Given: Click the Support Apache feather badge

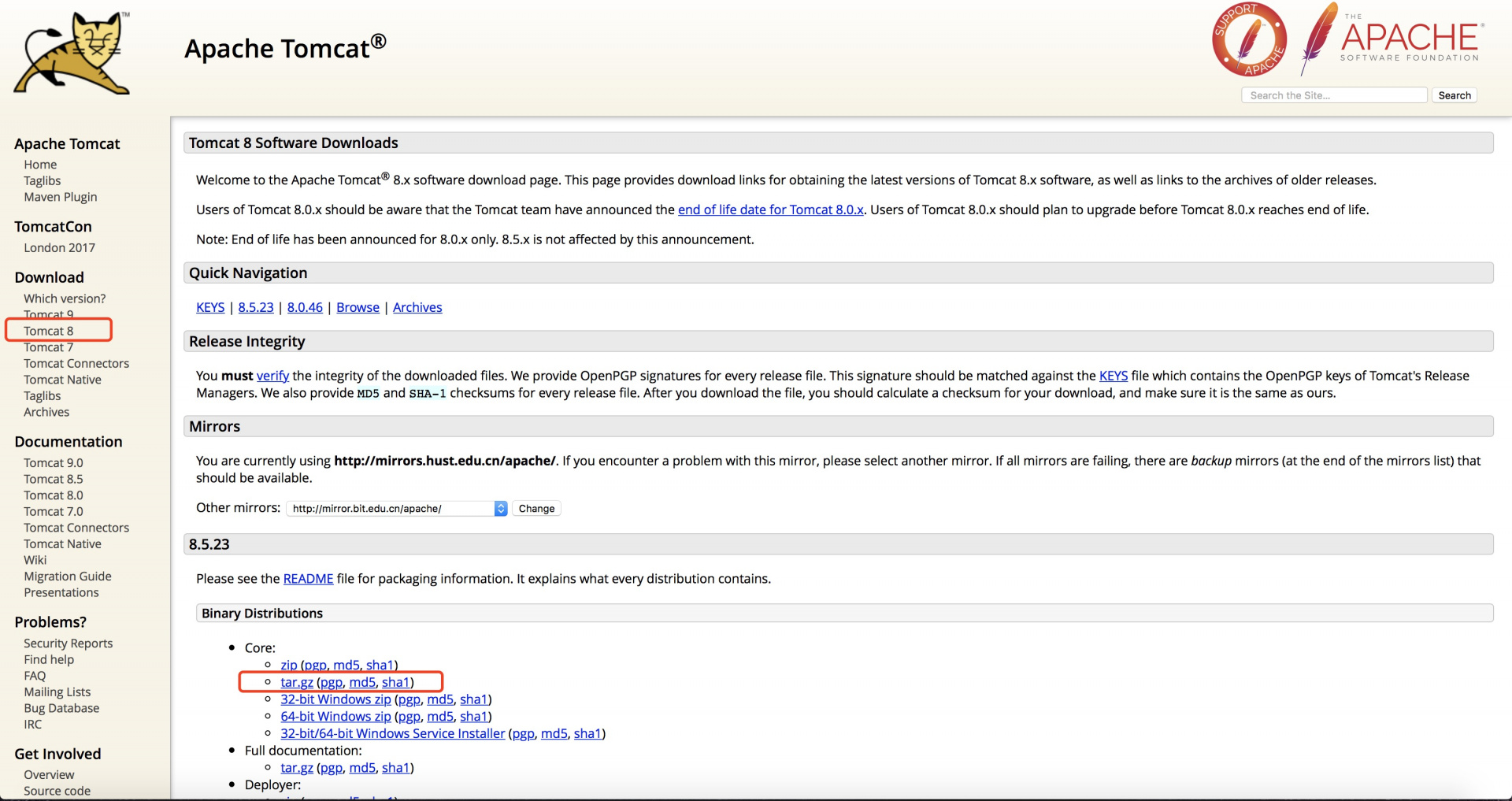Looking at the screenshot, I should [x=1249, y=39].
